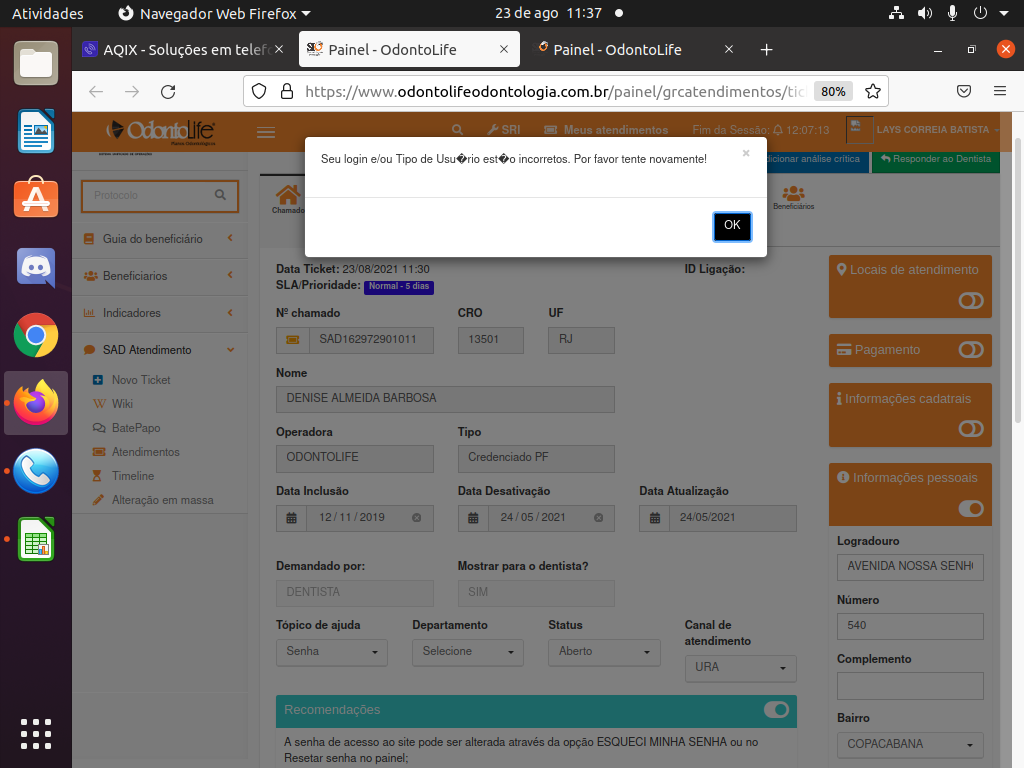Show applications grid in the dock
The image size is (1024, 768).
[x=36, y=733]
